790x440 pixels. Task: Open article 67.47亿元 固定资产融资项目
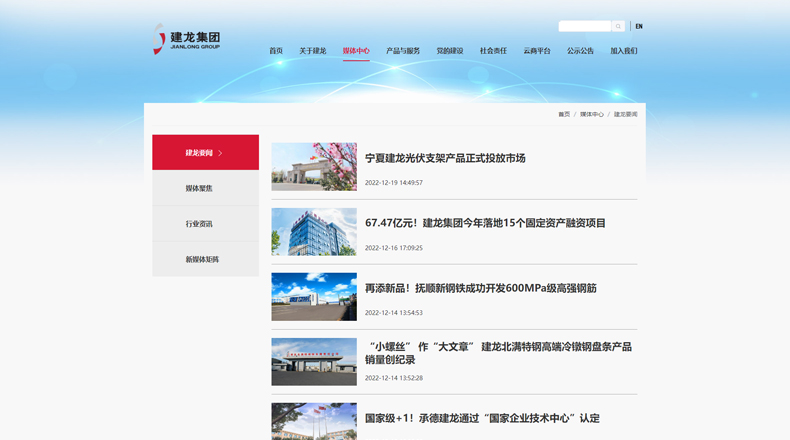click(x=485, y=223)
